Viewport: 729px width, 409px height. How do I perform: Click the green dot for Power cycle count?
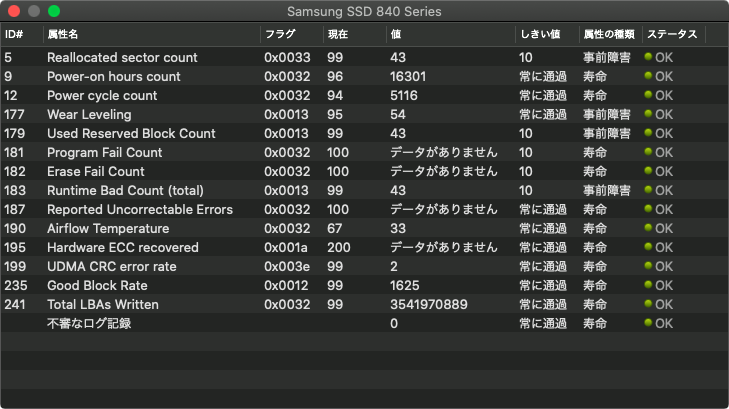click(648, 96)
